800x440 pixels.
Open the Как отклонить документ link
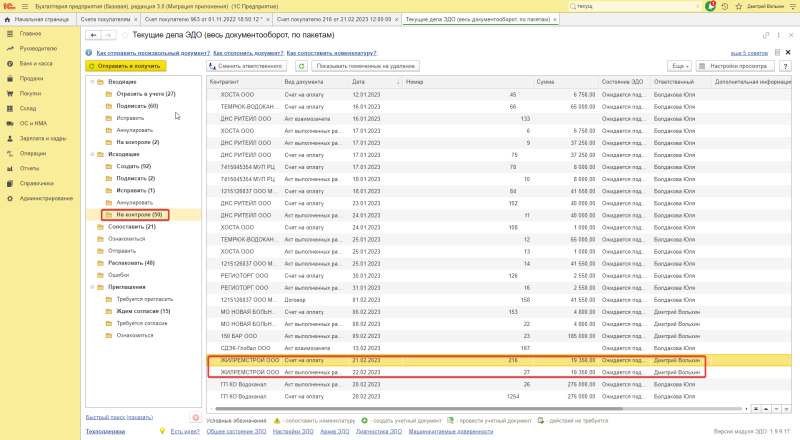pyautogui.click(x=248, y=53)
